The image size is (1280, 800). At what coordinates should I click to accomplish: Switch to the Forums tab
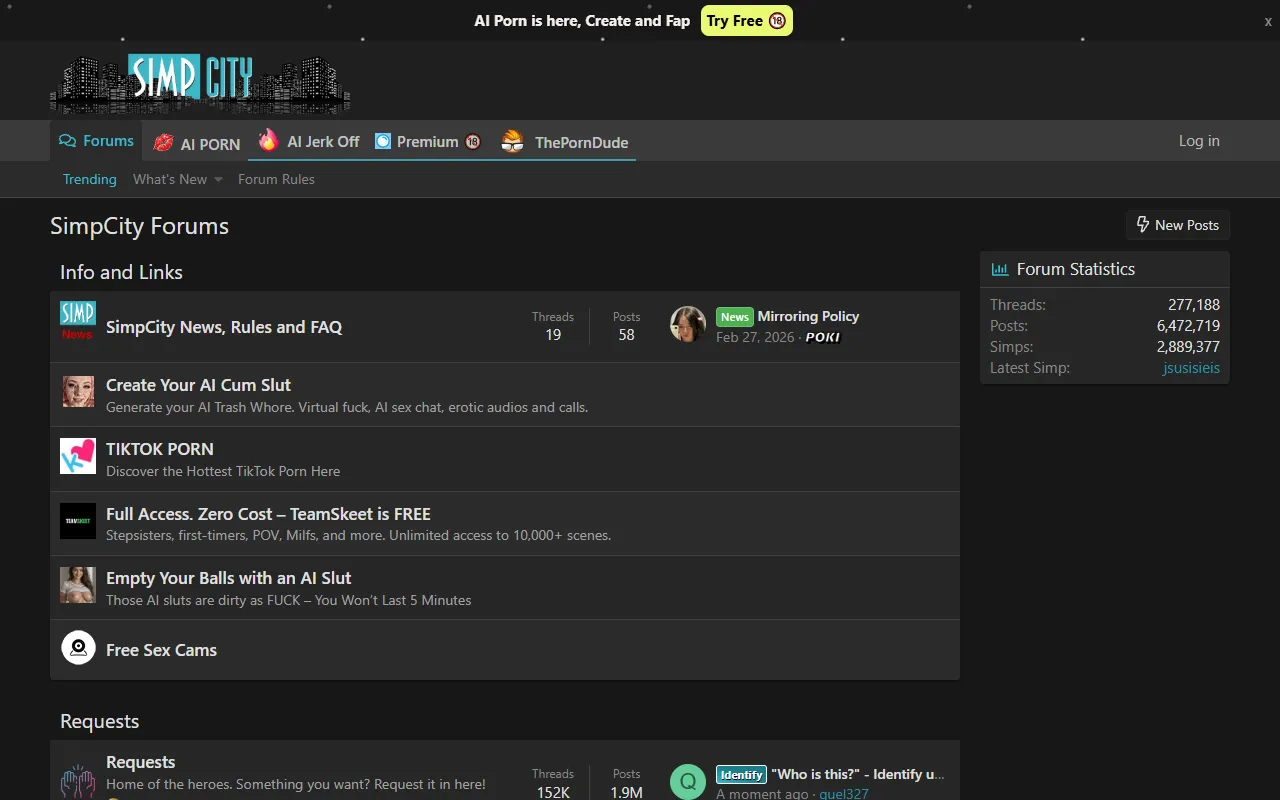point(97,141)
